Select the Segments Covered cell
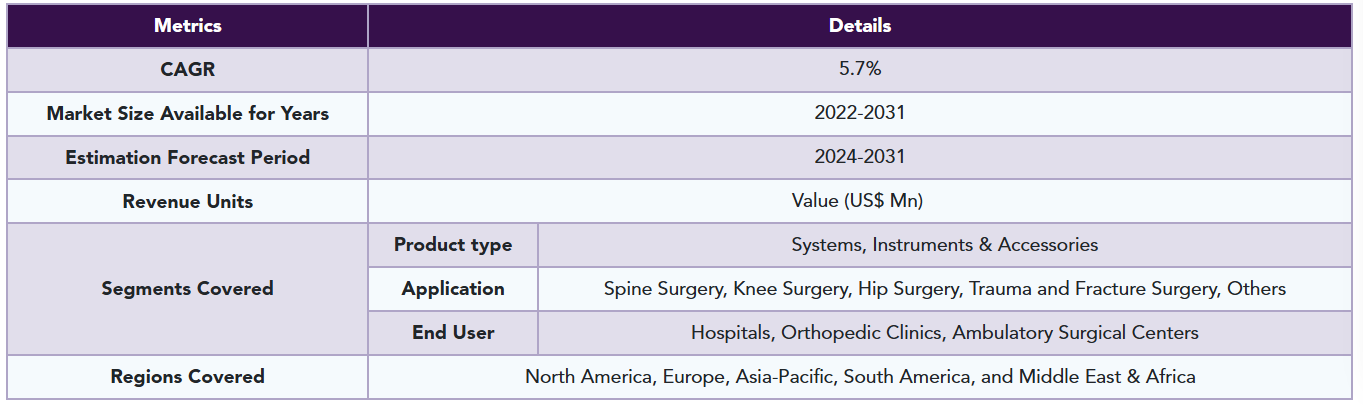 click(187, 289)
